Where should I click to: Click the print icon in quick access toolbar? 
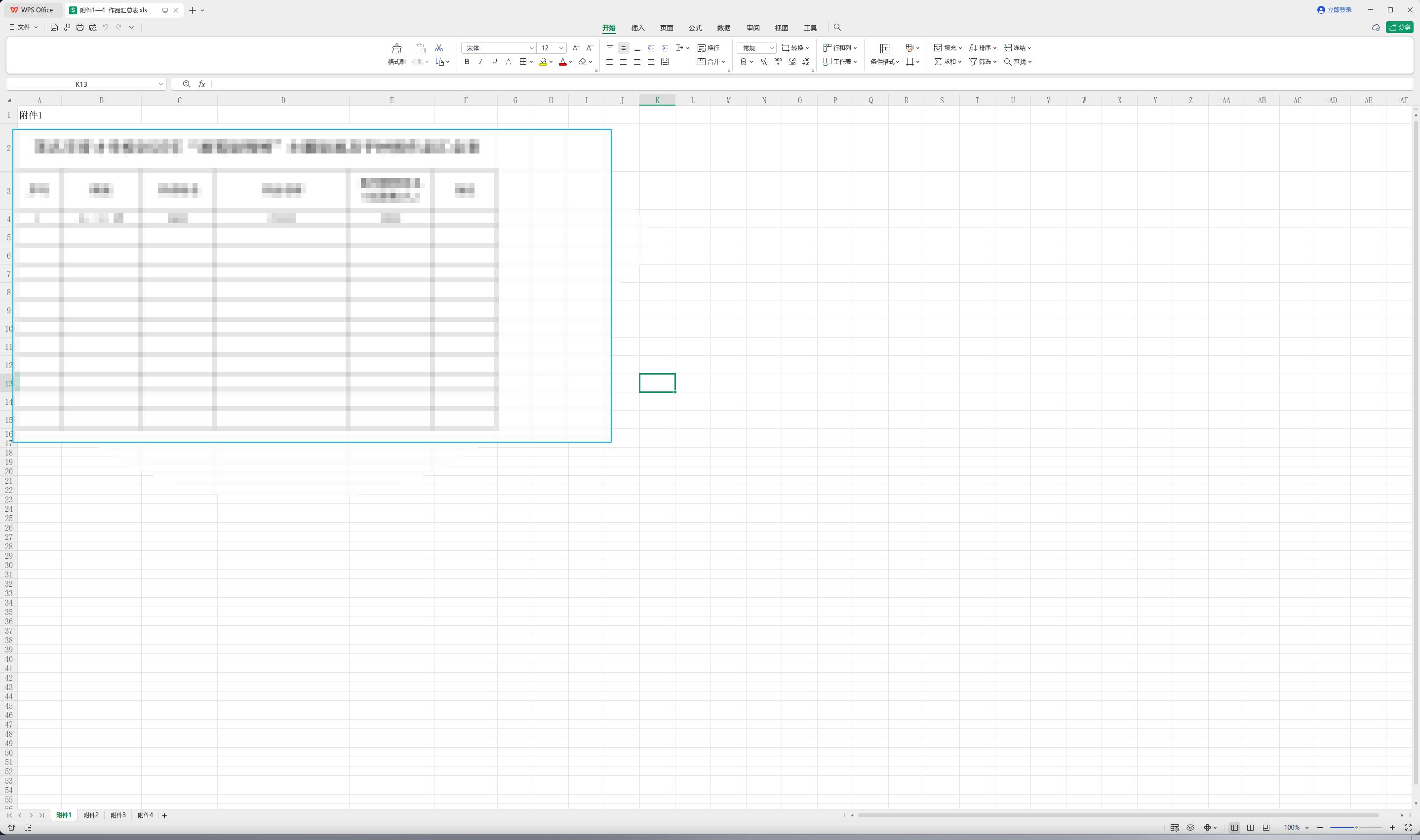(80, 27)
